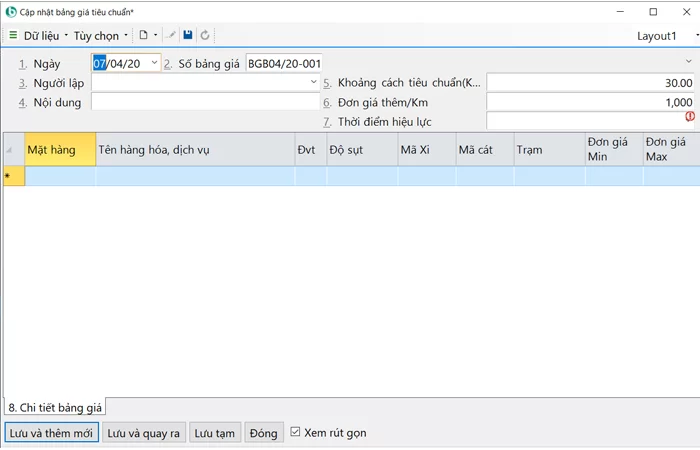Screen dimensions: 700x450
Task: Click the refresh icon in toolbar
Action: (205, 35)
